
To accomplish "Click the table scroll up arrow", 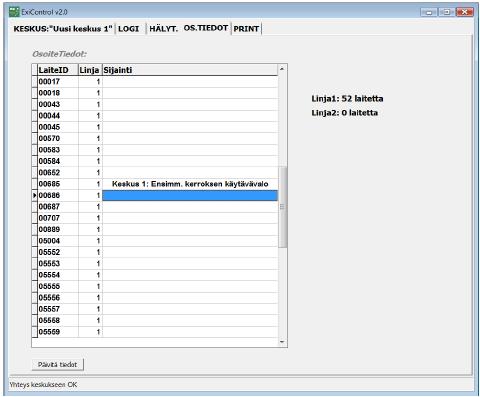I will (282, 69).
